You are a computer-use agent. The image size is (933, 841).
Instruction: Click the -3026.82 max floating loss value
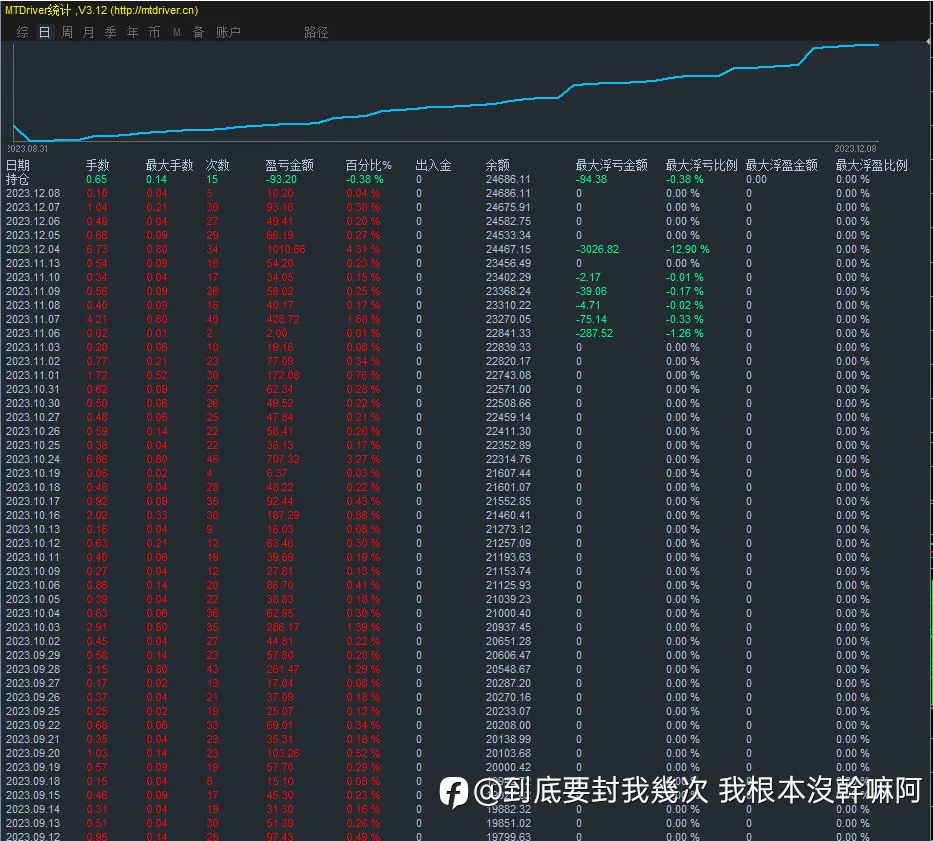[597, 249]
